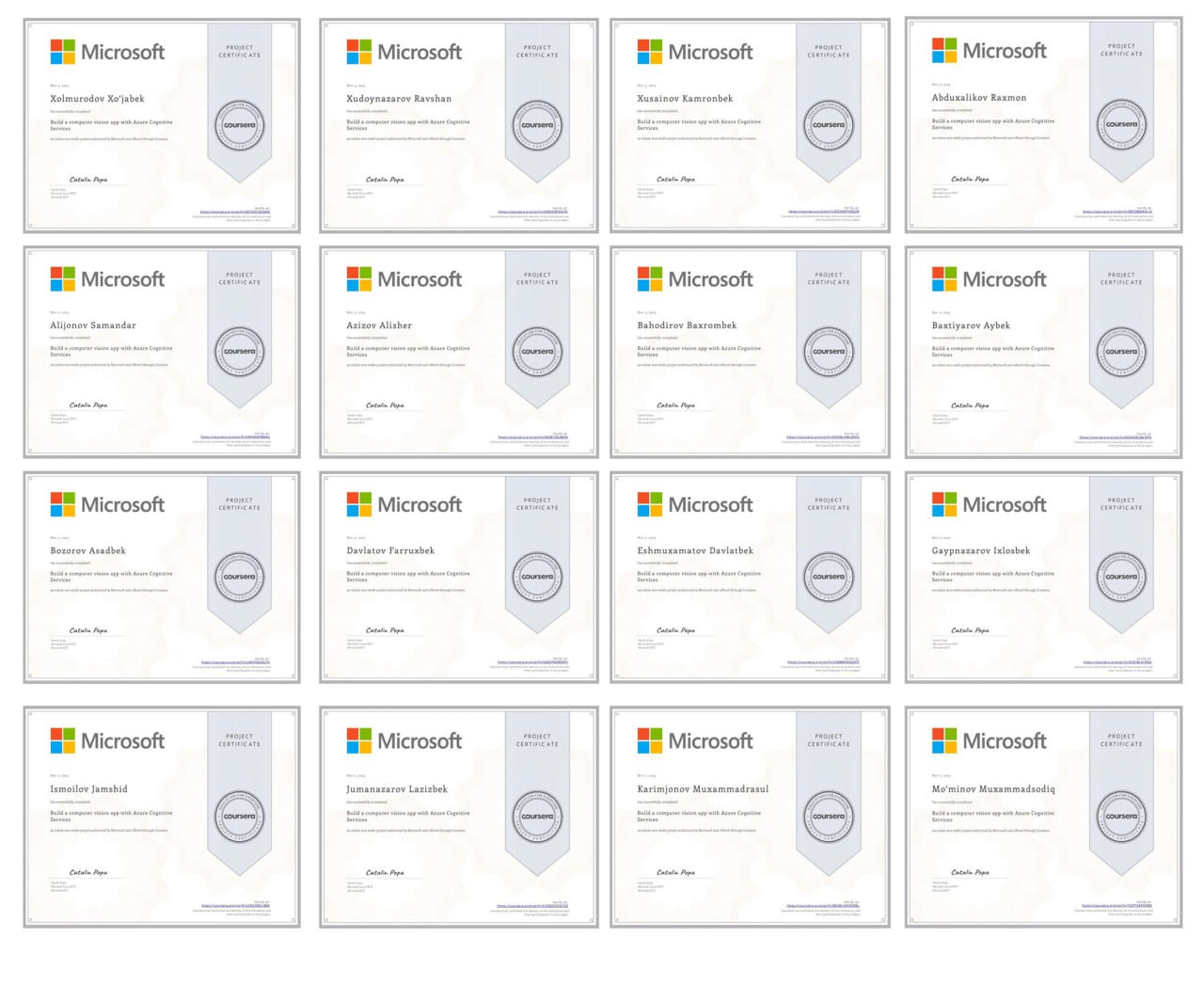1204x985 pixels.
Task: Click Microsoft logo on Xolmurodov Xo'jabek certificate
Action: (107, 52)
